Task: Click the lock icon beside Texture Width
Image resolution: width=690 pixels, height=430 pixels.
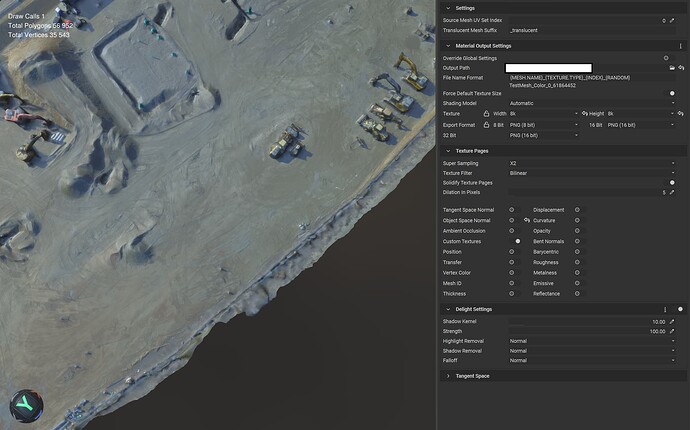Action: click(487, 114)
